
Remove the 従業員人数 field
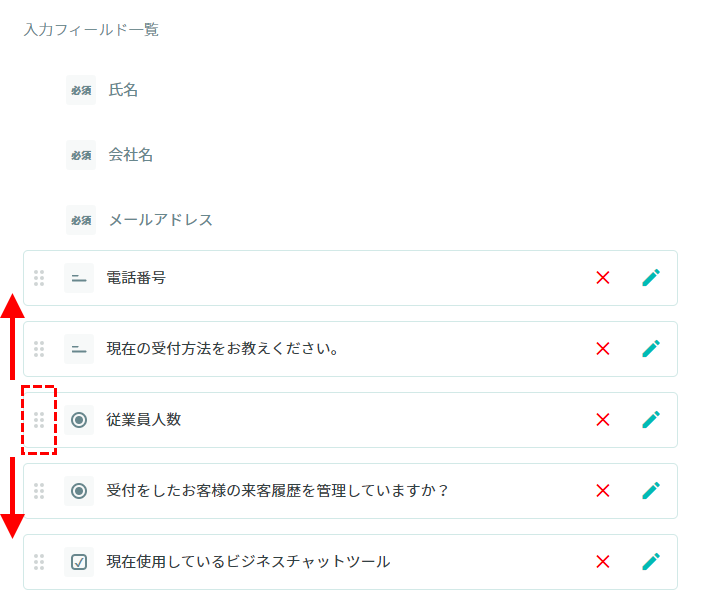coord(603,420)
